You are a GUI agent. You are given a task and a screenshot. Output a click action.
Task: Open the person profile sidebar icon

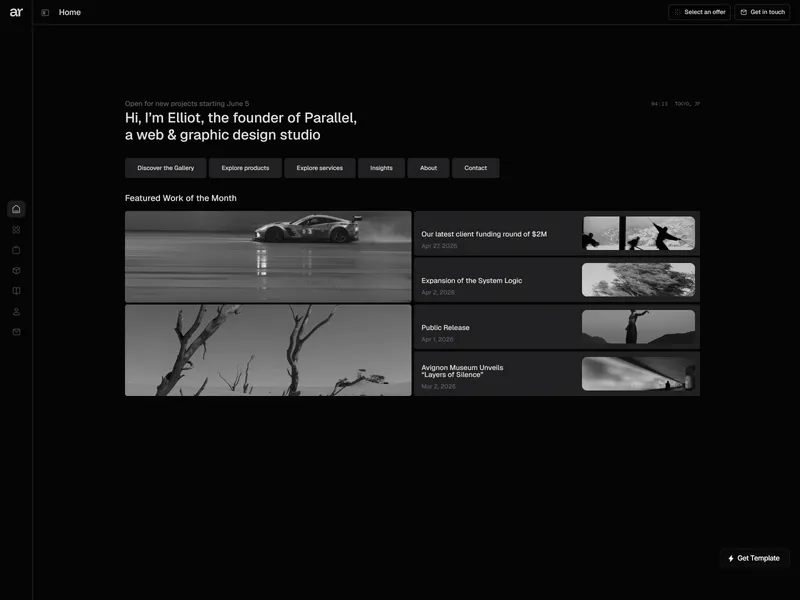(x=16, y=311)
